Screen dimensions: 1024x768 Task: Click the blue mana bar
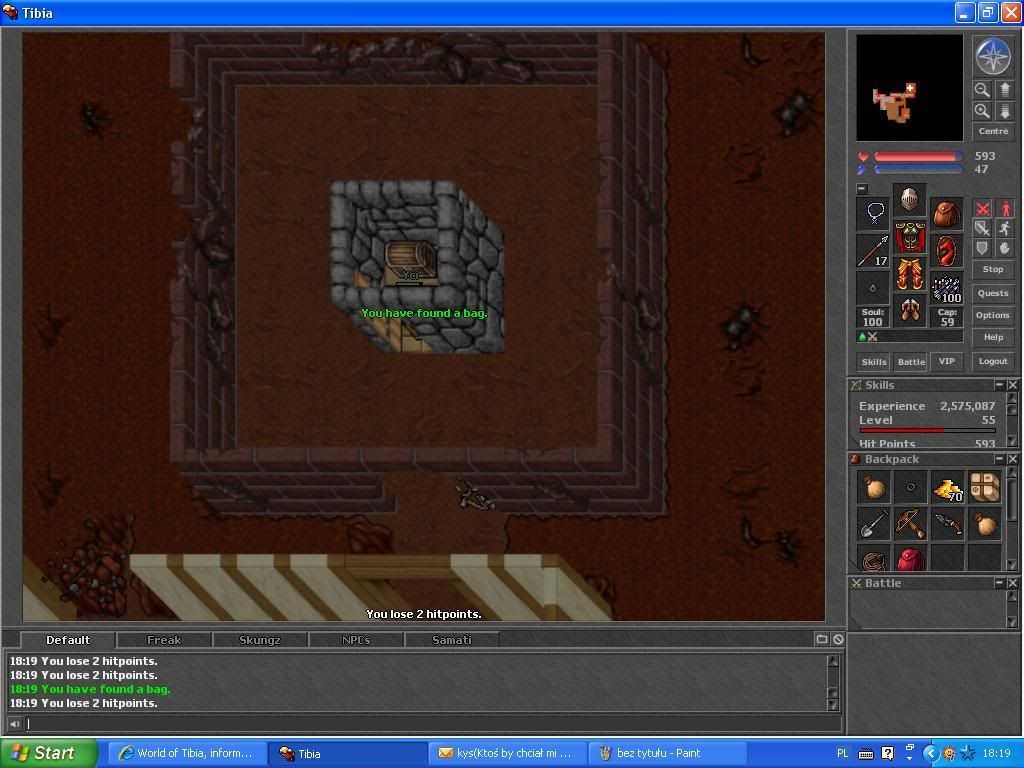pyautogui.click(x=918, y=169)
